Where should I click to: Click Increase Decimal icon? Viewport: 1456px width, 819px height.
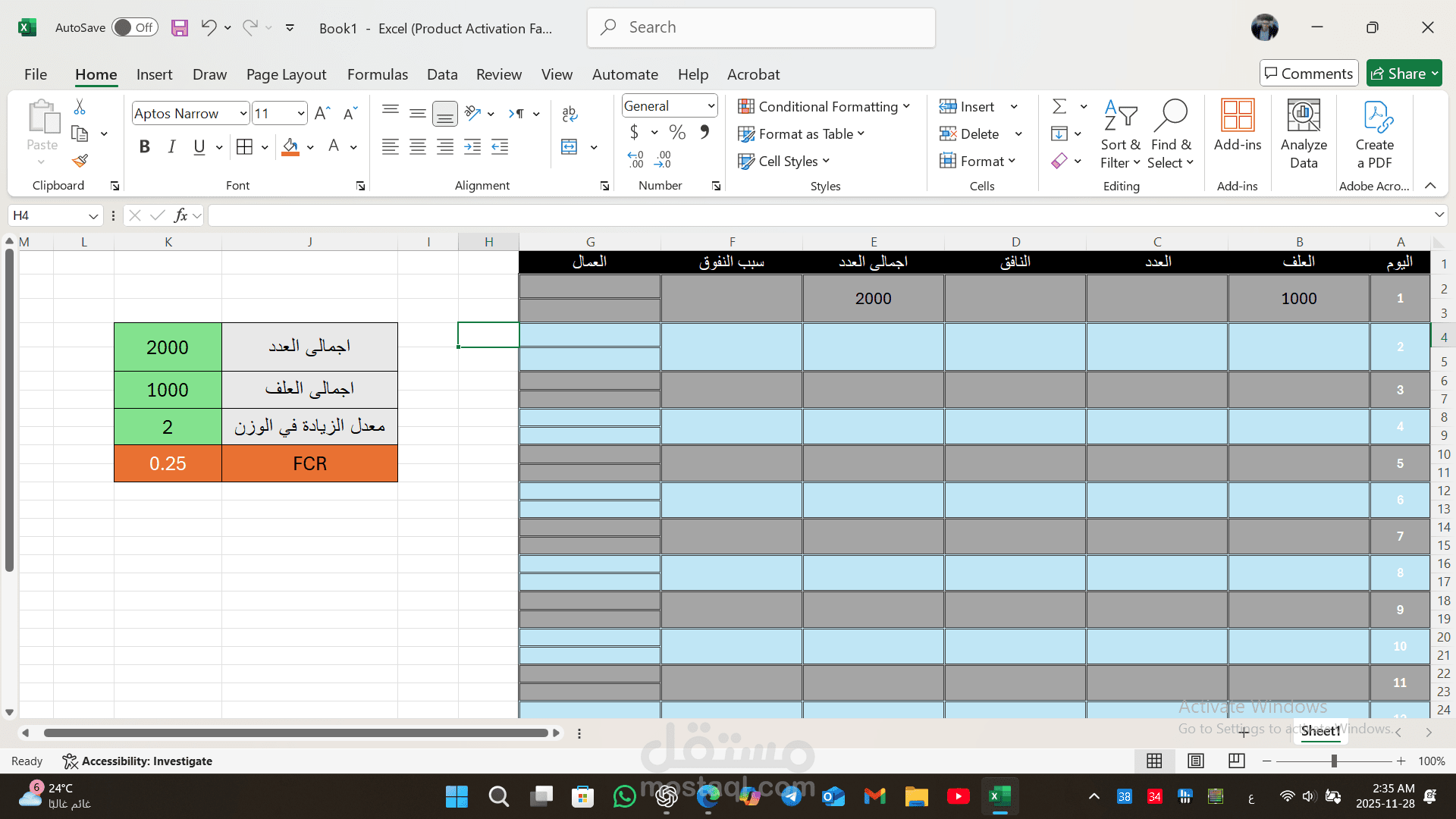pyautogui.click(x=635, y=159)
